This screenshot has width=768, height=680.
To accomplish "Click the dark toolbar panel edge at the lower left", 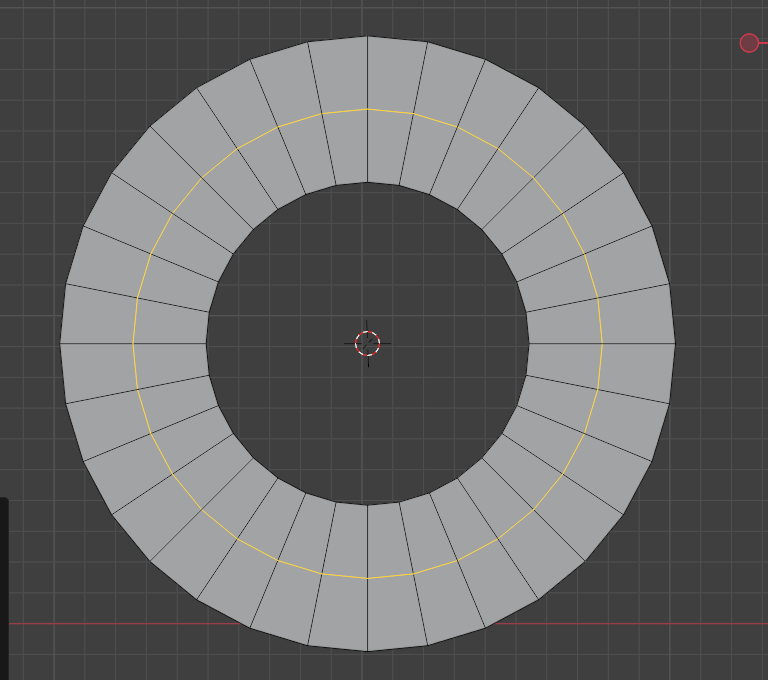I will tap(4, 588).
